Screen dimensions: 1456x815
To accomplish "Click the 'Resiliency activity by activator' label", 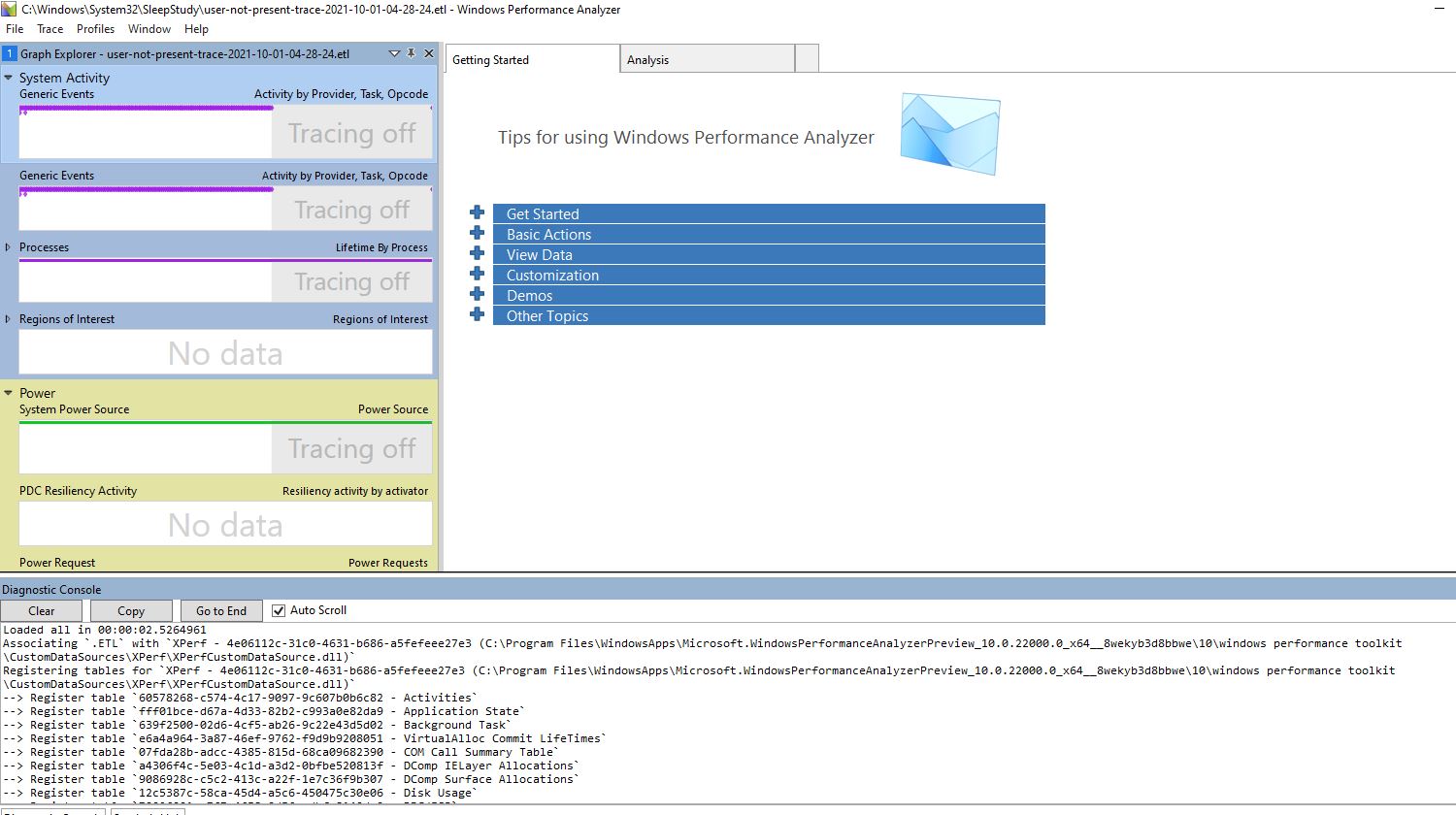I will point(355,491).
